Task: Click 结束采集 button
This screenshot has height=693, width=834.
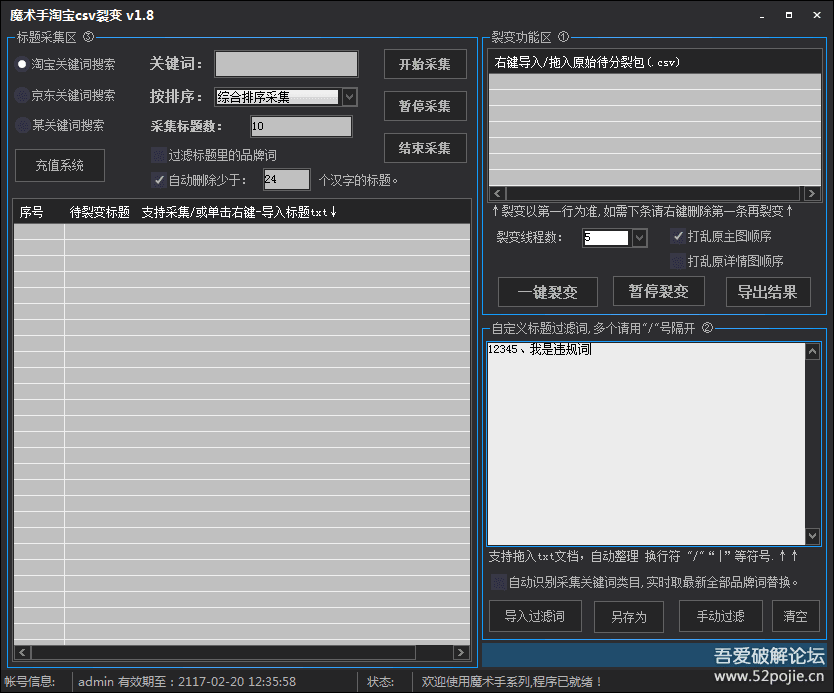Action: pyautogui.click(x=425, y=148)
